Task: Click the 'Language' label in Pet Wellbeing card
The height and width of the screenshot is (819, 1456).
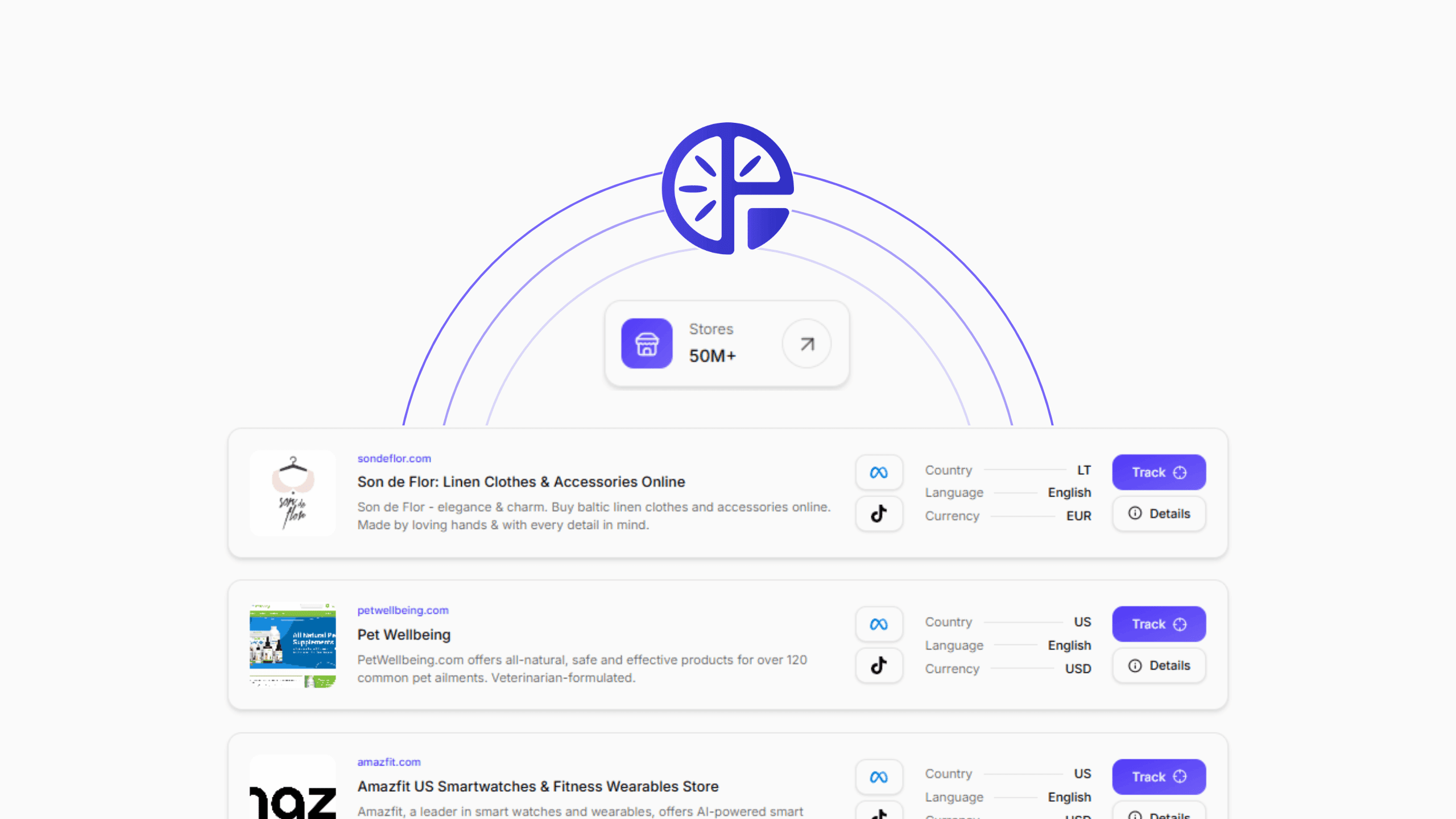Action: click(x=954, y=646)
